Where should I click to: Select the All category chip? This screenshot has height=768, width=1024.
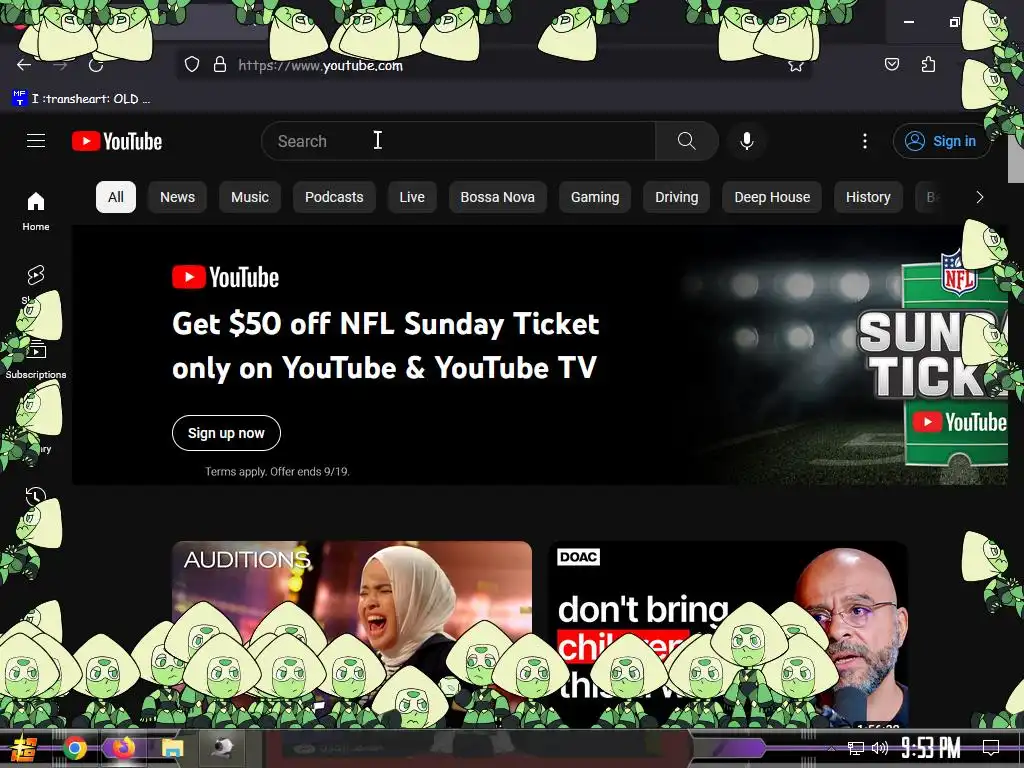(116, 197)
